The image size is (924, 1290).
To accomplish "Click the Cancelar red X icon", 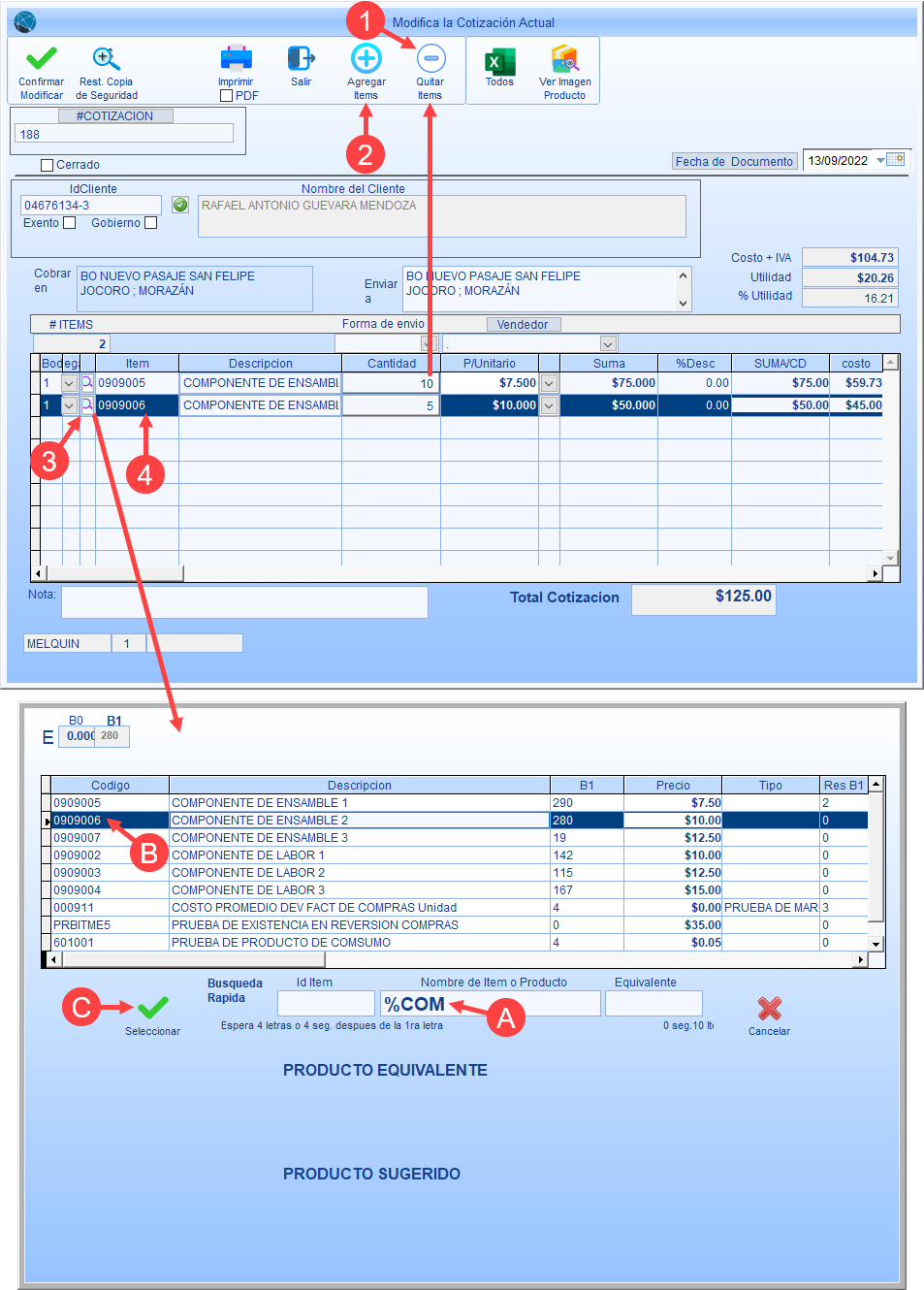I will coord(769,1009).
